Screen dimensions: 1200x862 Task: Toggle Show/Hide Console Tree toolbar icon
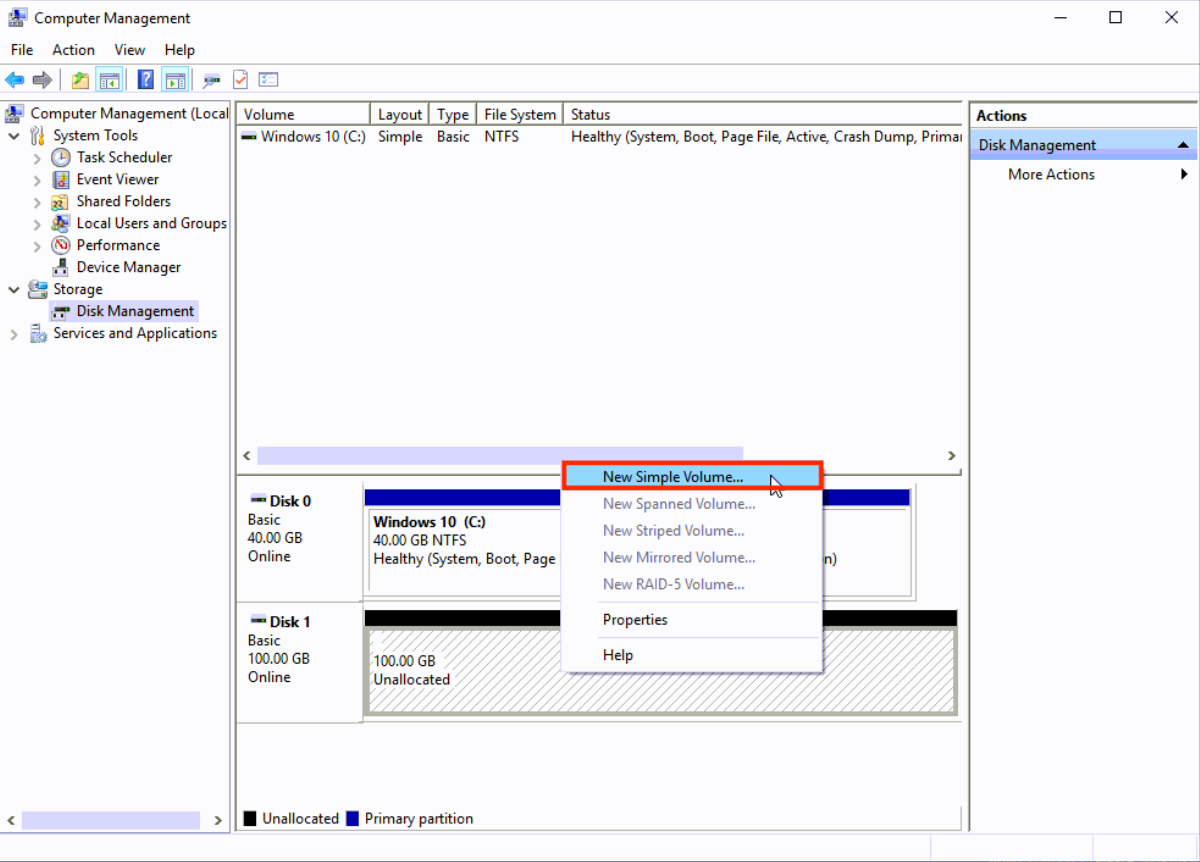pyautogui.click(x=109, y=80)
